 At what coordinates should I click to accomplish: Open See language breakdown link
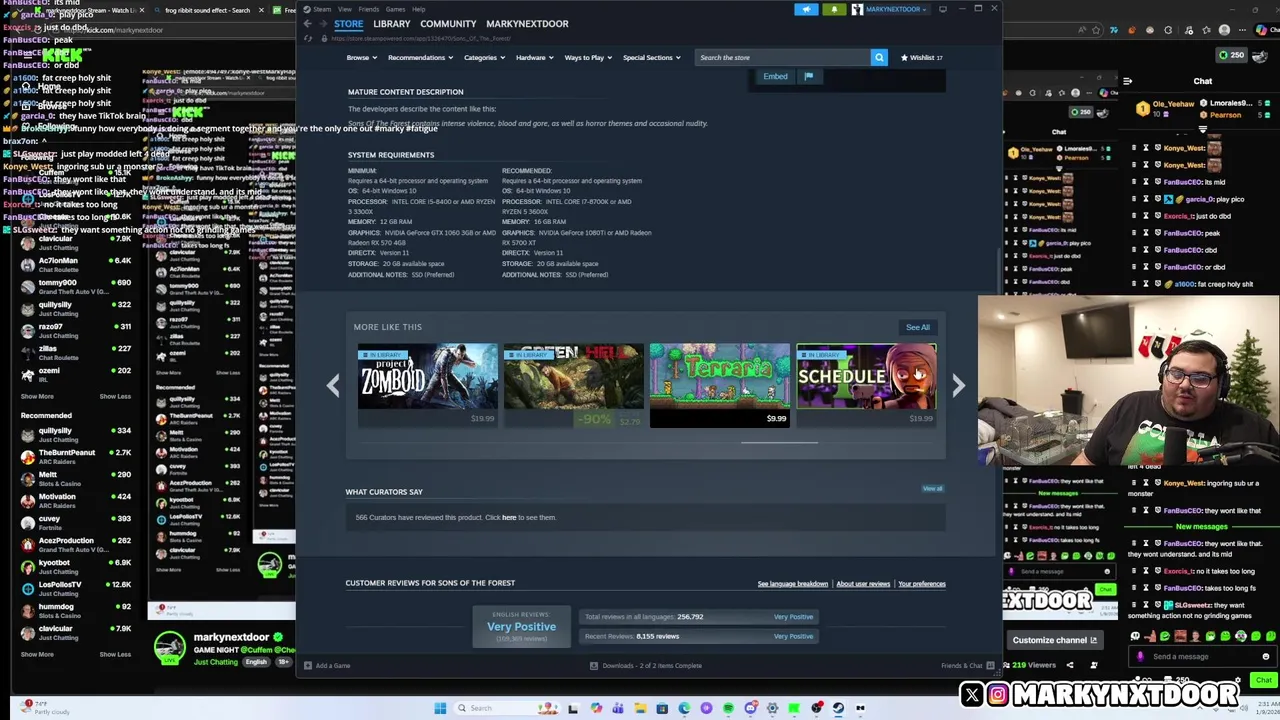click(793, 584)
